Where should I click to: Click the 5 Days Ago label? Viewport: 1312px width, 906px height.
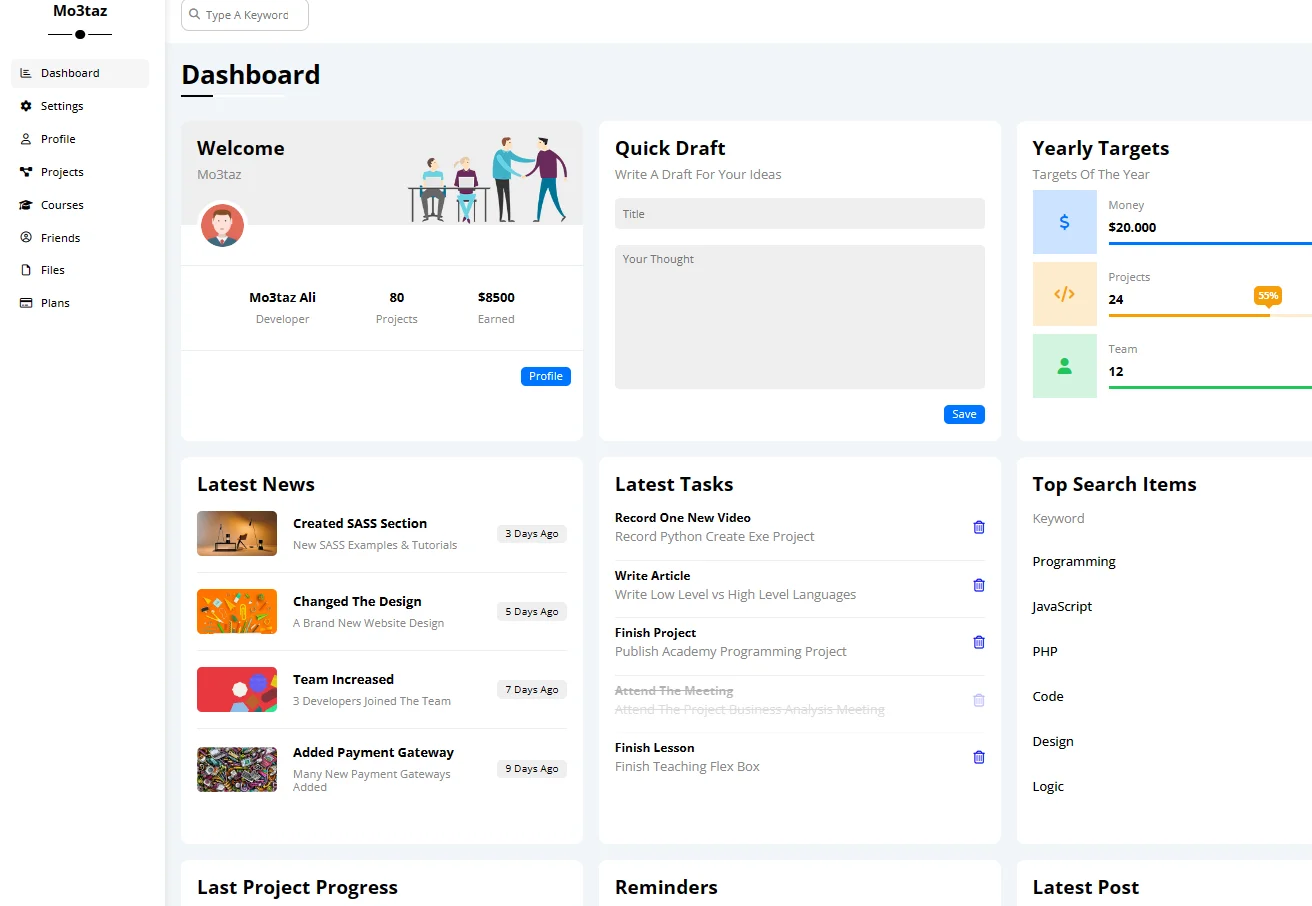click(532, 612)
